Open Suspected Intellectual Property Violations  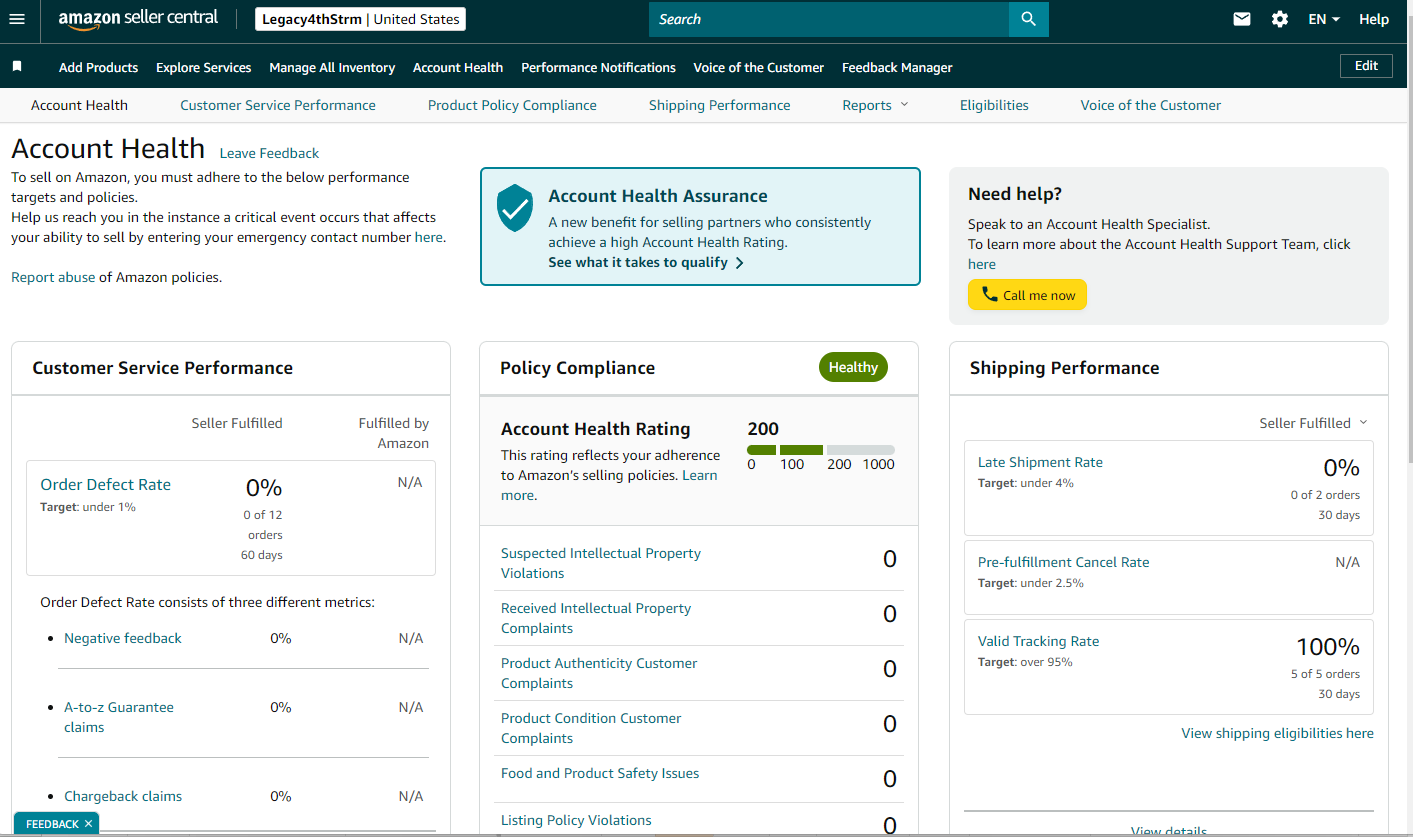601,563
